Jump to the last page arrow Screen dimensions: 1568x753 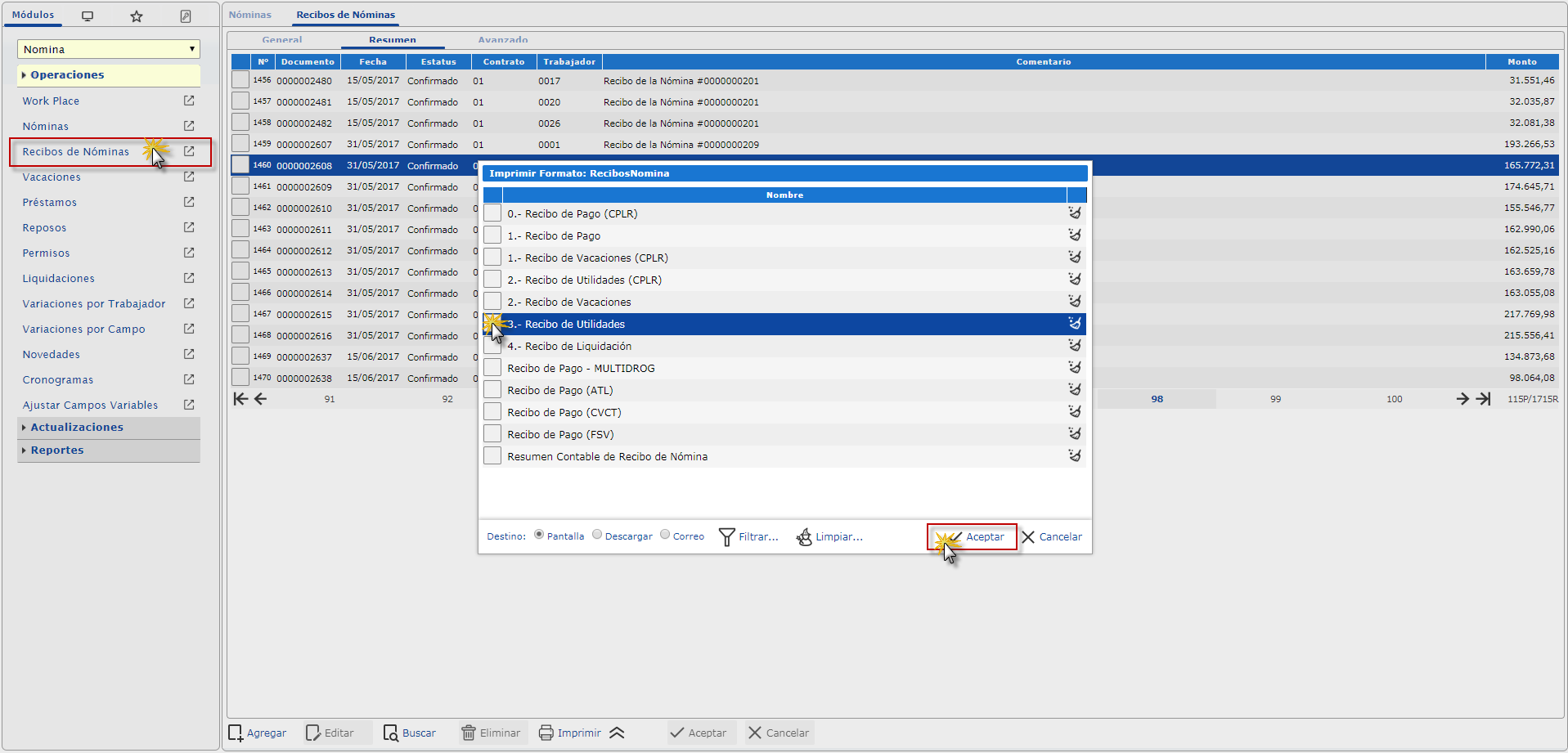pos(1483,399)
